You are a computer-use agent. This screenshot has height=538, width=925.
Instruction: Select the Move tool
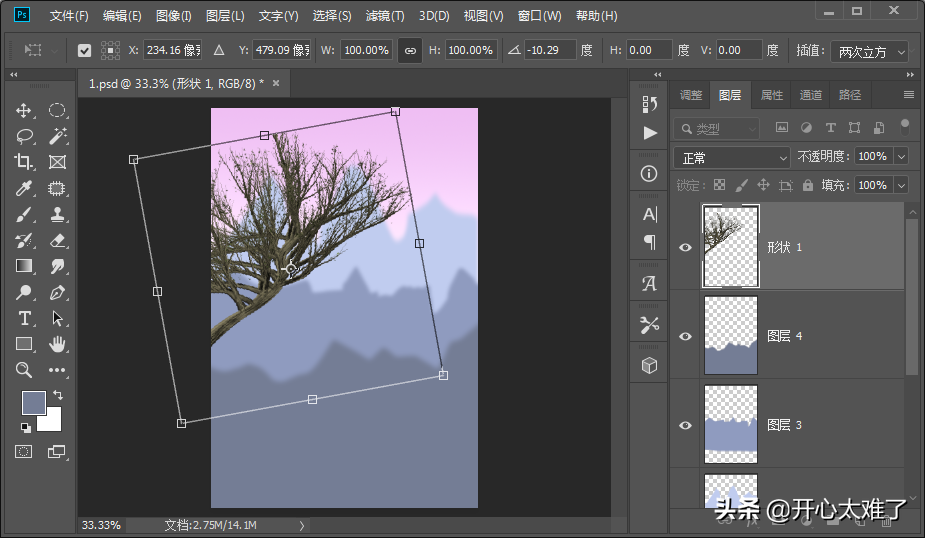[24, 110]
